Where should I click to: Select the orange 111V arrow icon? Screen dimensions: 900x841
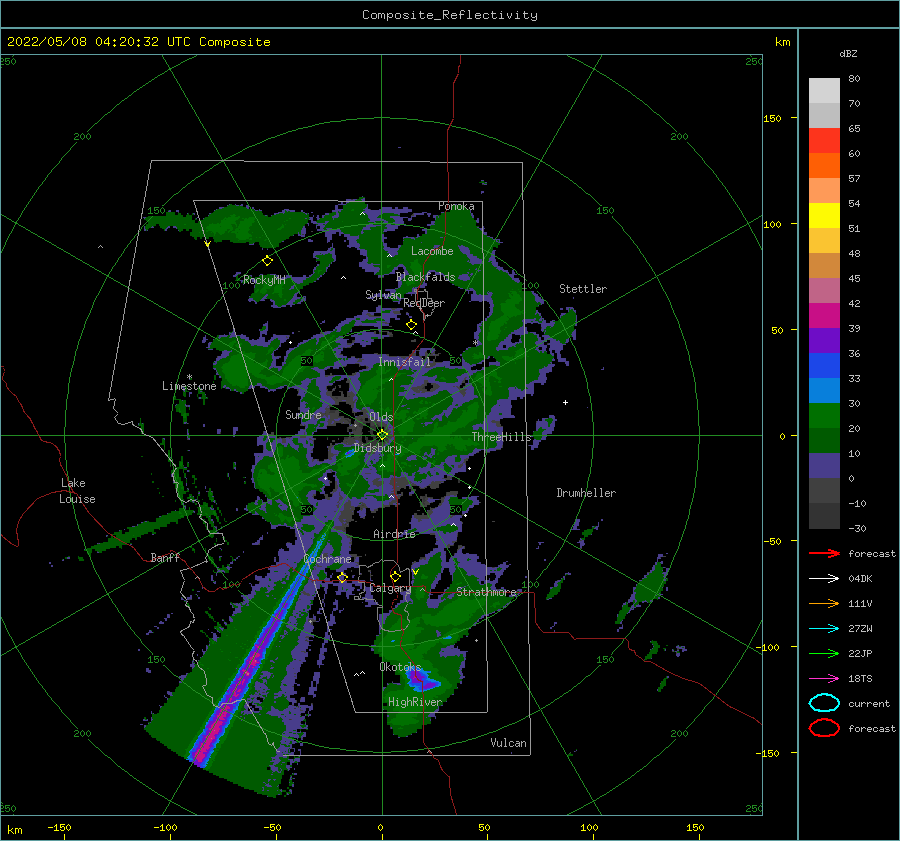pyautogui.click(x=824, y=603)
